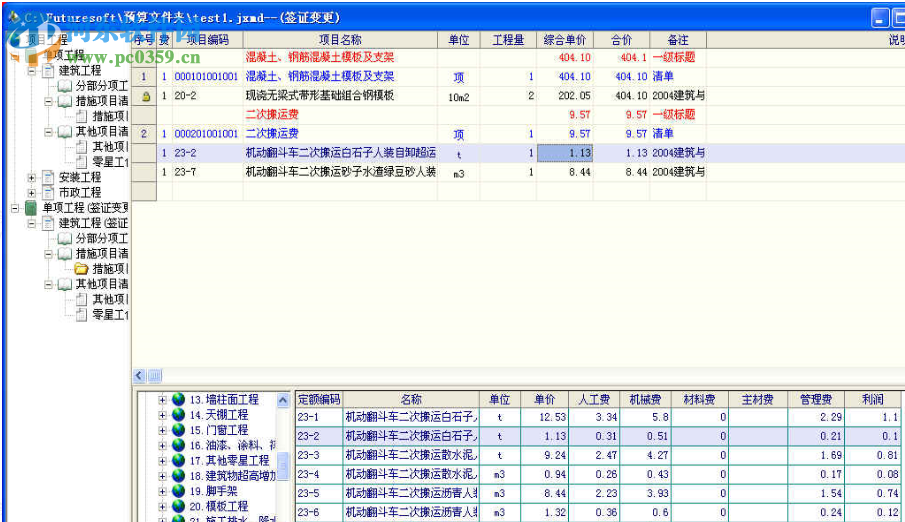Click the green book icon of 单项工程(签证变更)
This screenshot has width=905, height=522.
31,208
